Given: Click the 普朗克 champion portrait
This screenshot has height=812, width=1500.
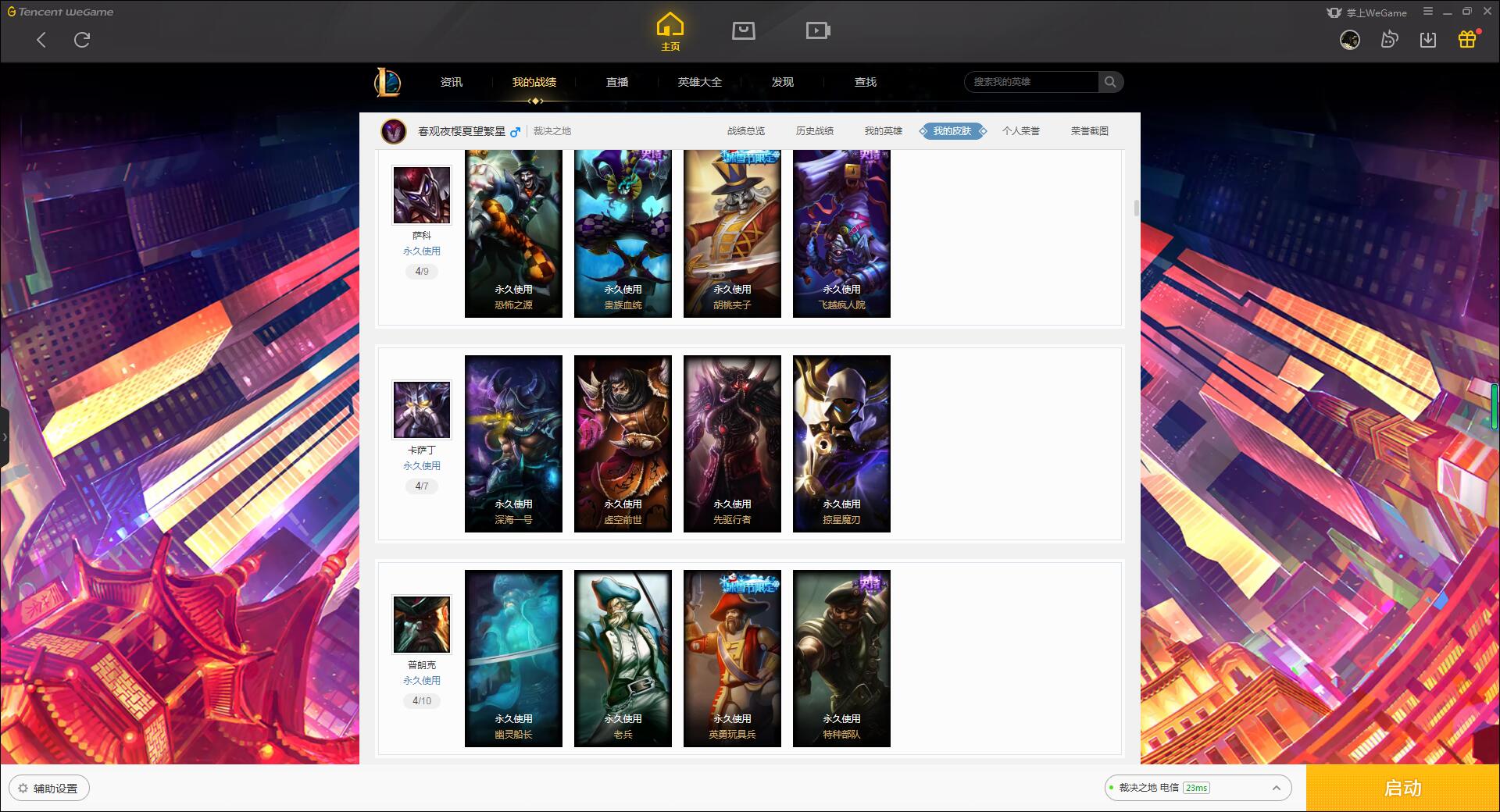Looking at the screenshot, I should coord(422,625).
